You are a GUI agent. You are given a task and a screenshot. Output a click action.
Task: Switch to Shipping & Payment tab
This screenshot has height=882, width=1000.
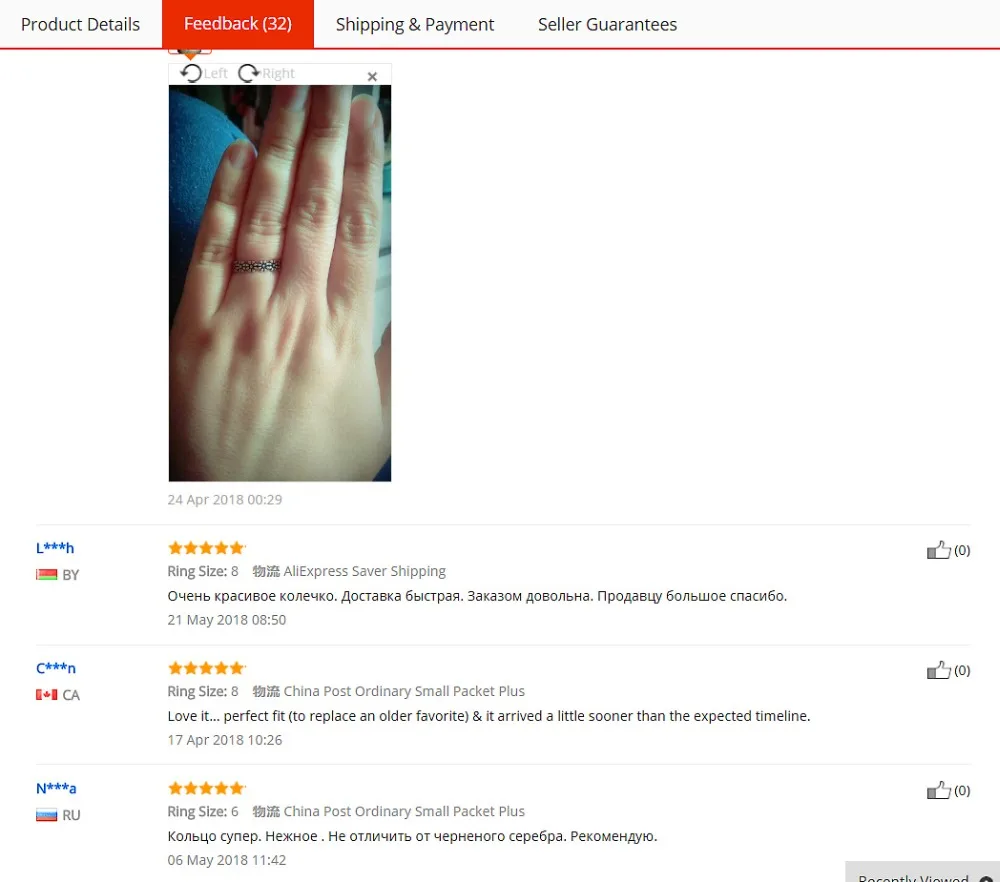pos(415,24)
